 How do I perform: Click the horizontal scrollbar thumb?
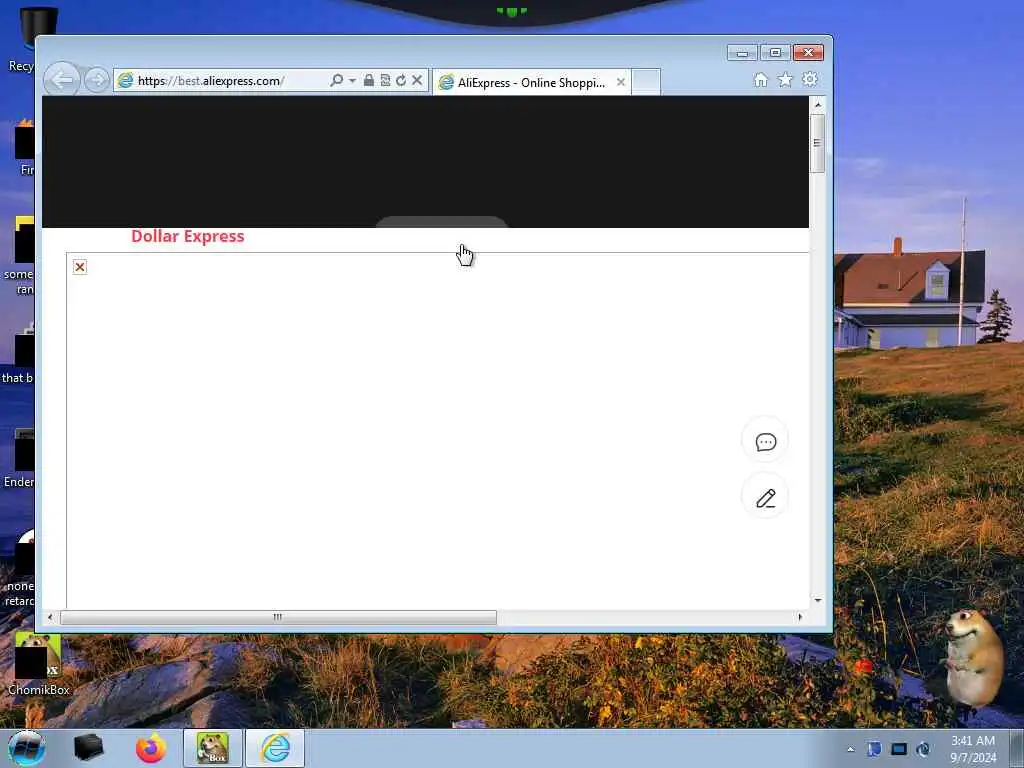tap(278, 617)
